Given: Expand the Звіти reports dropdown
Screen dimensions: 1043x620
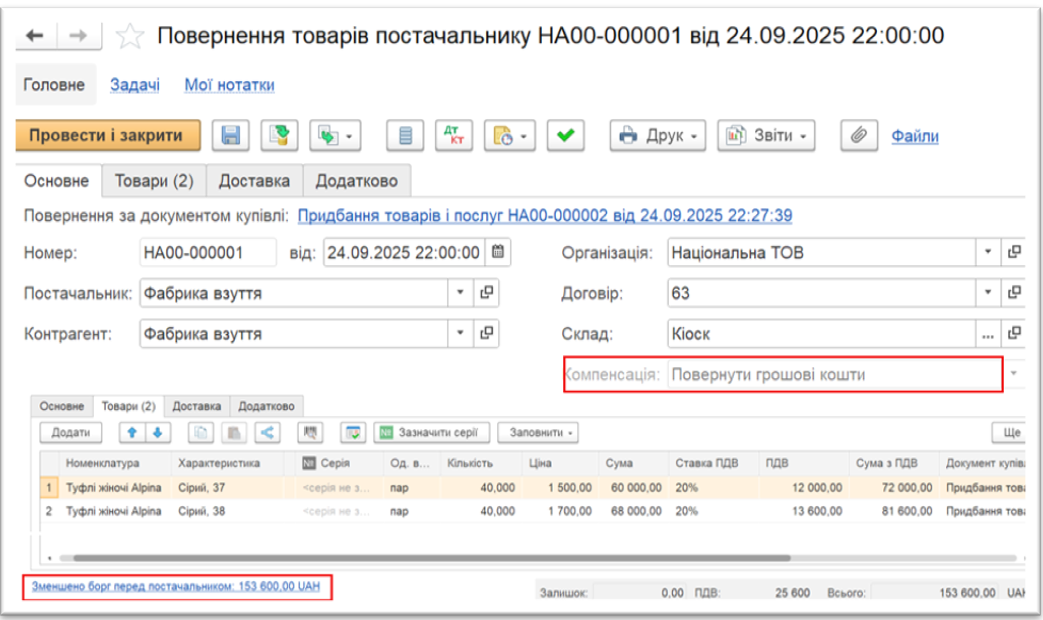Looking at the screenshot, I should (766, 136).
